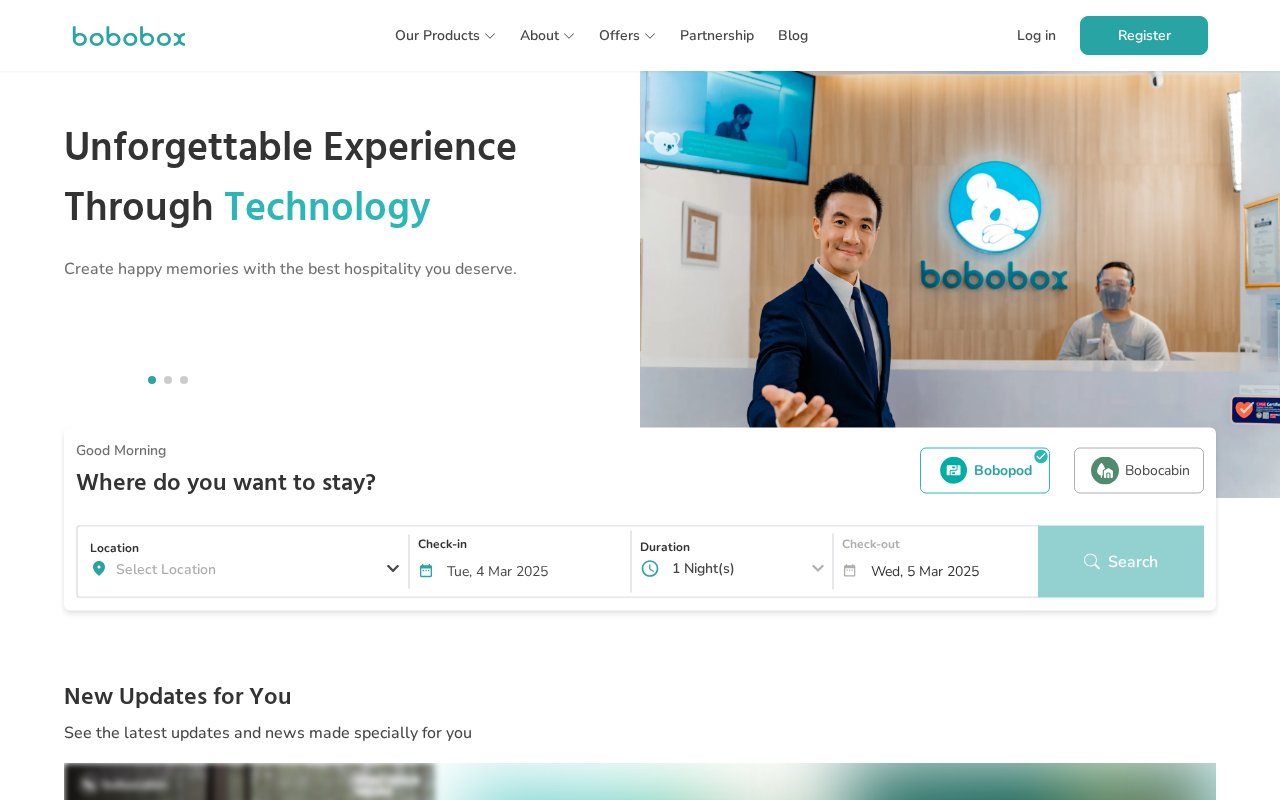
Task: Click the Register button
Action: point(1144,36)
